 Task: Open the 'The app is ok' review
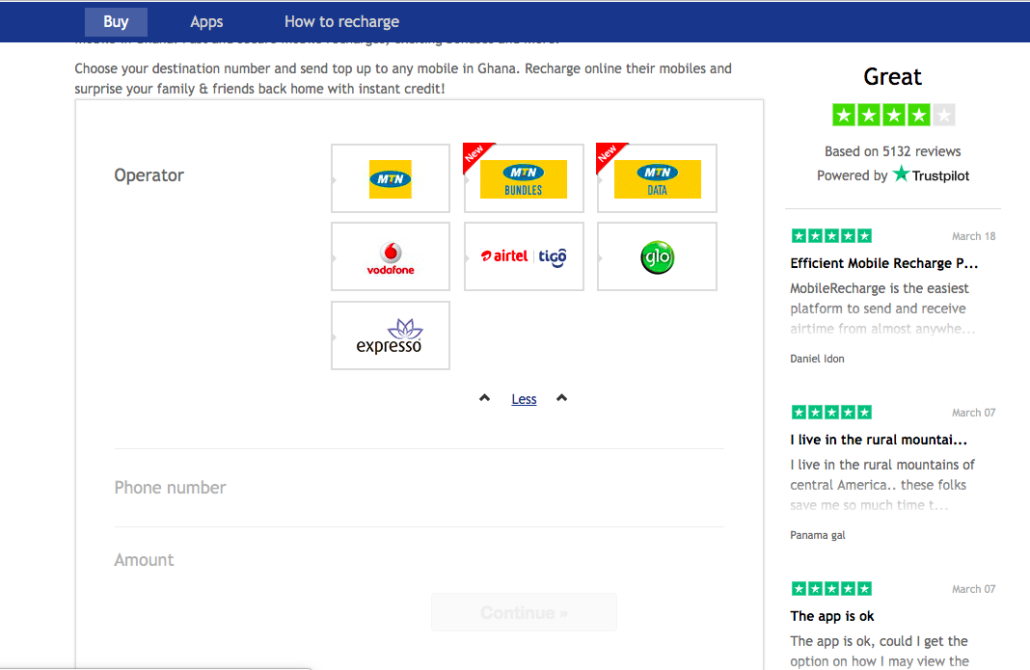(x=832, y=616)
